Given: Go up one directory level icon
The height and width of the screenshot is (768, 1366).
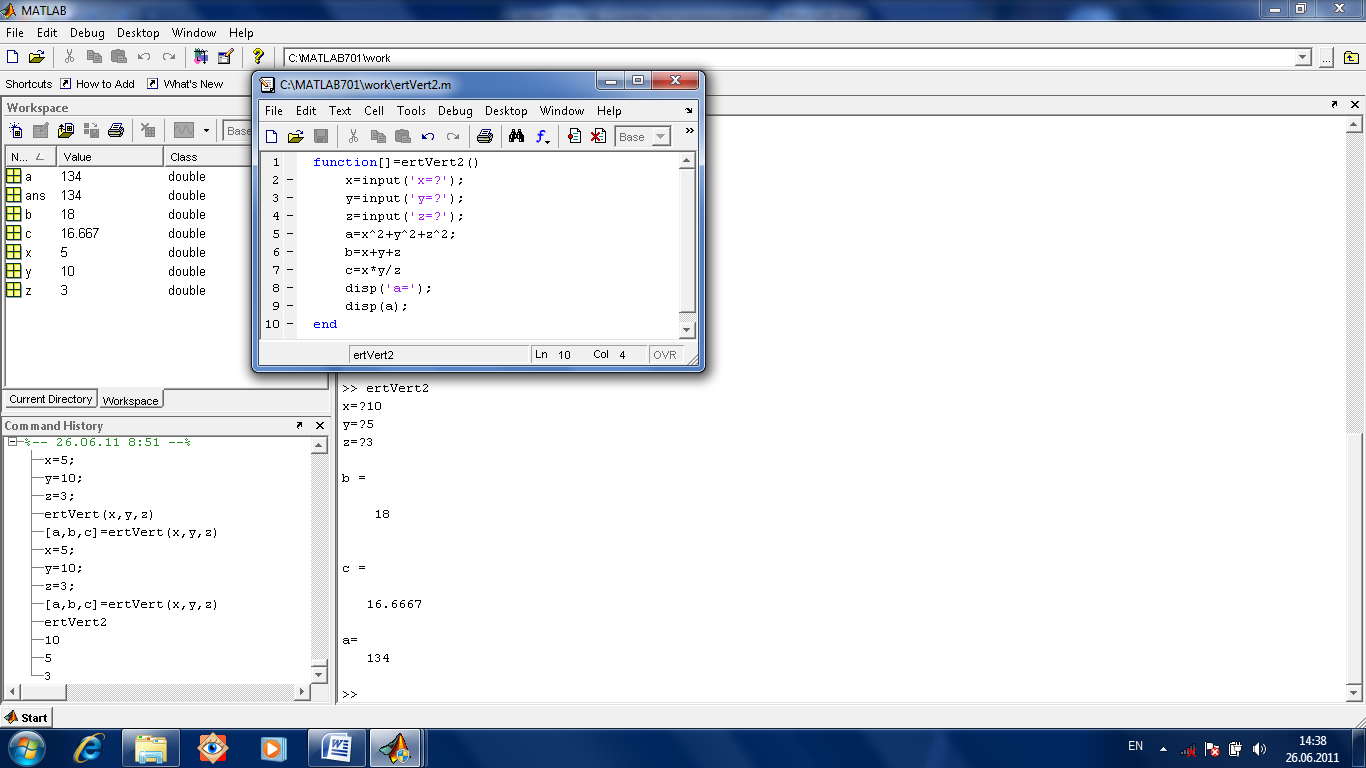Looking at the screenshot, I should 1352,58.
